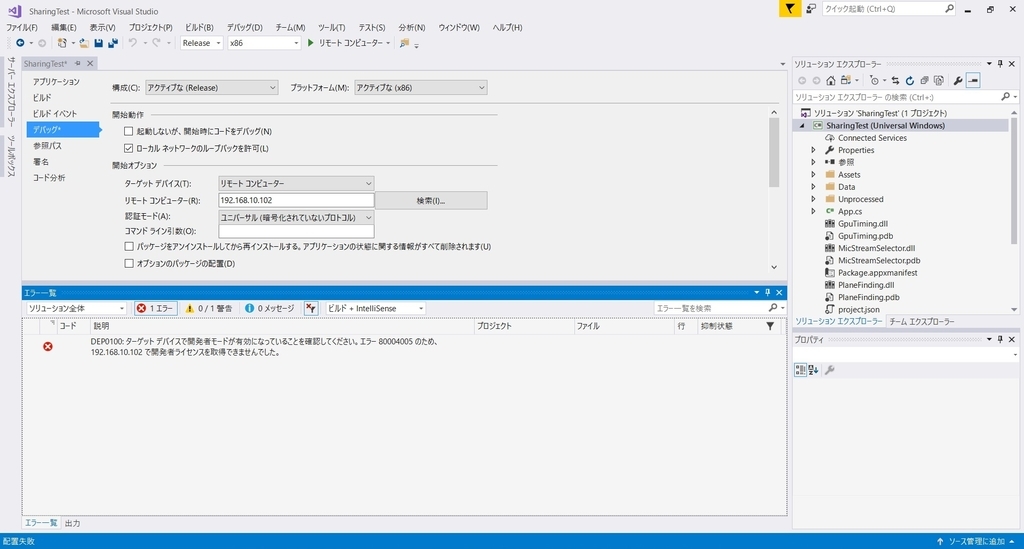Viewport: 1024px width, 549px height.
Task: Open the 'ビルド + IntelliSense' dropdown
Action: click(376, 308)
